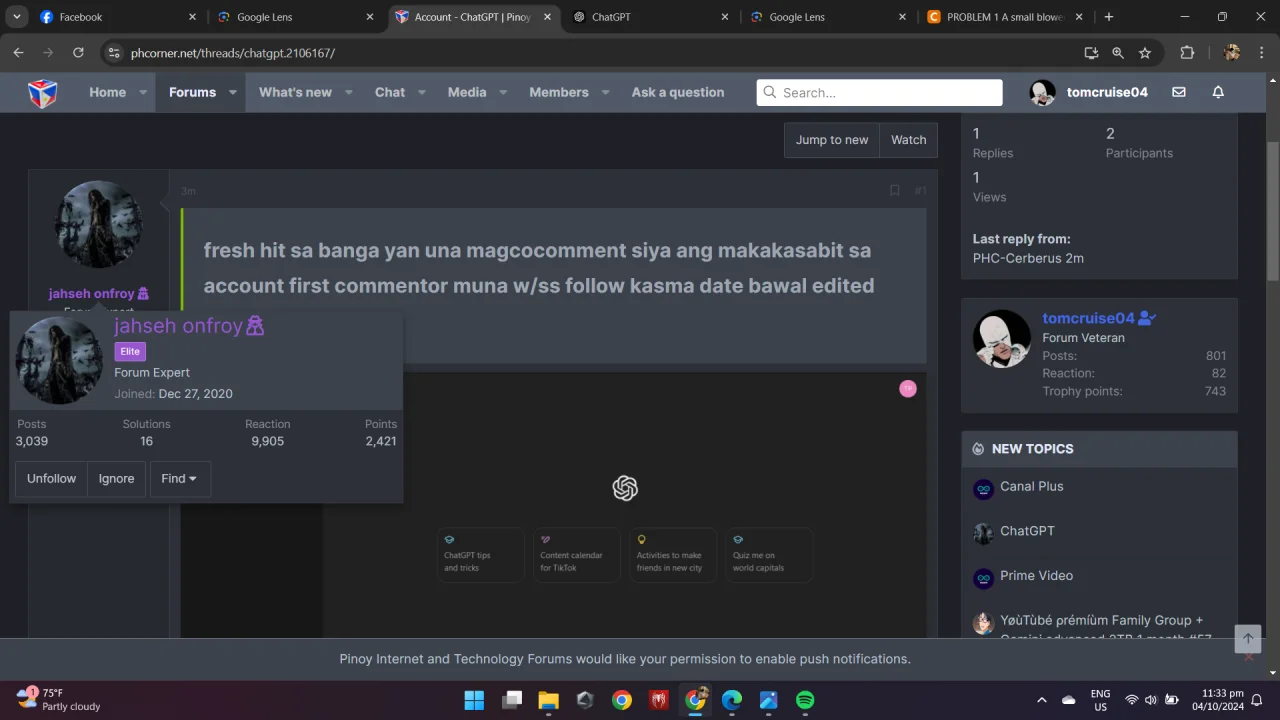Click the Jump to new button
This screenshot has width=1280, height=720.
pyautogui.click(x=832, y=140)
